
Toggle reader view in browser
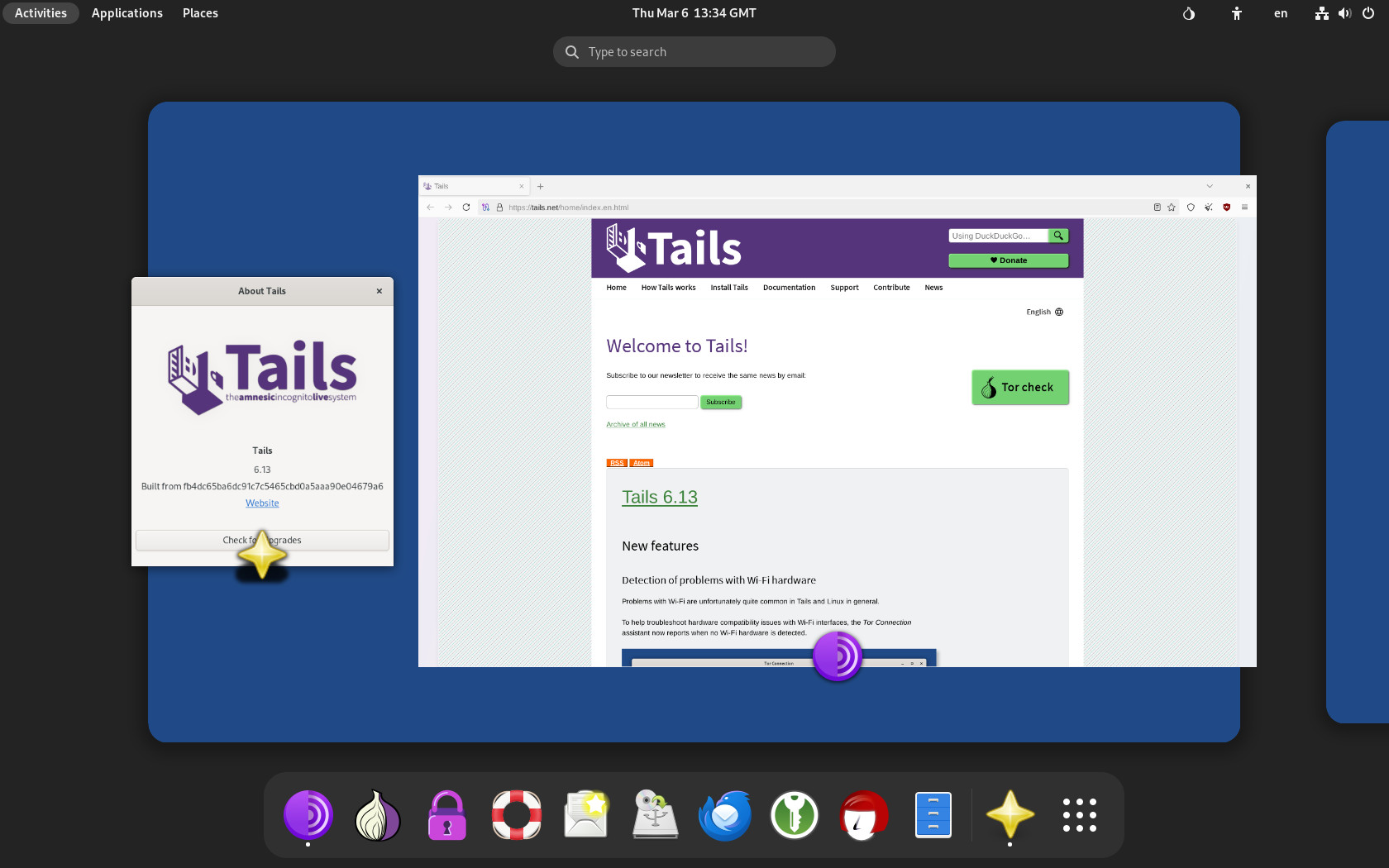tap(1157, 207)
